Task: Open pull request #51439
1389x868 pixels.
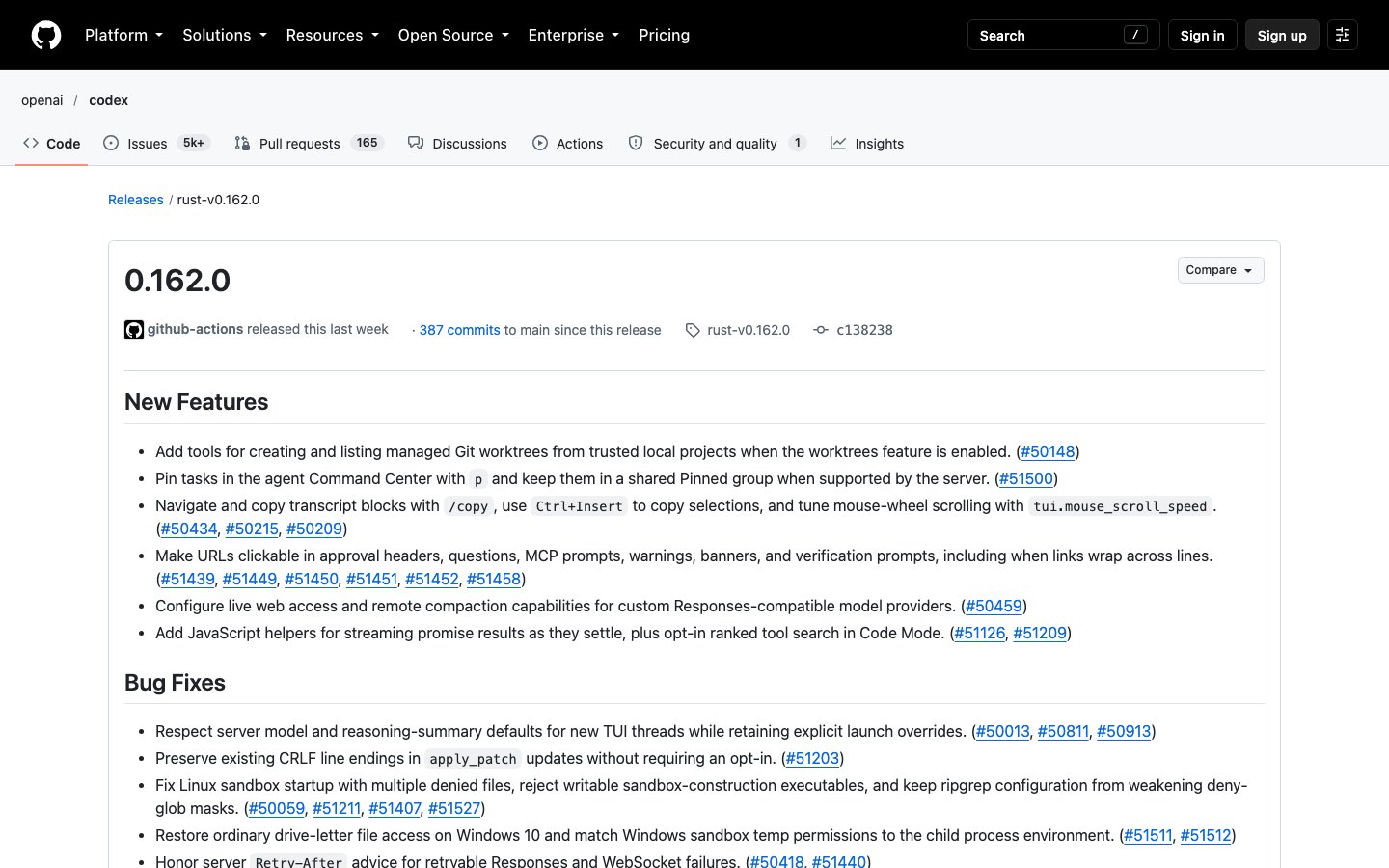Action: (187, 579)
